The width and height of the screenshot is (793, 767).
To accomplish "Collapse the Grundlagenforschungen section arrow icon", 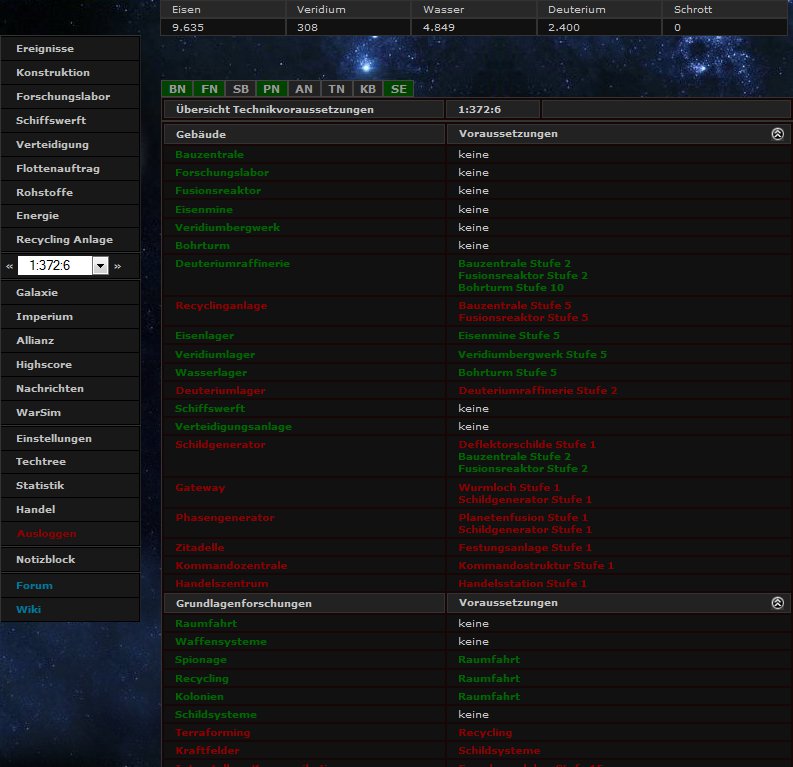I will click(x=777, y=603).
